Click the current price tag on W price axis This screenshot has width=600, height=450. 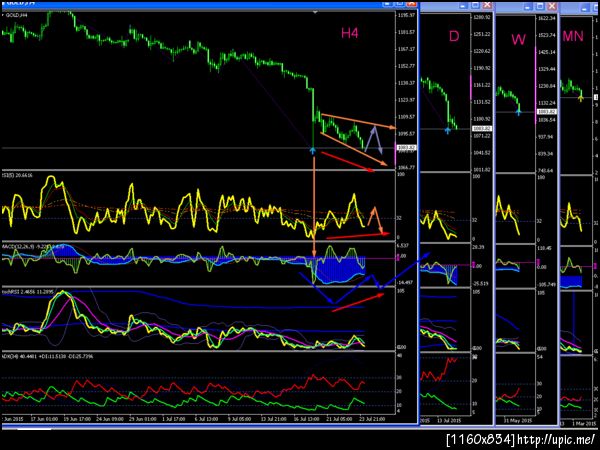(x=546, y=111)
